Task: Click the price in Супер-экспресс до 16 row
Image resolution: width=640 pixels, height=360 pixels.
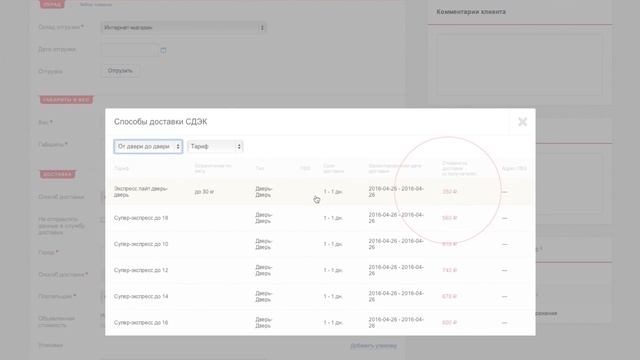Action: point(449,322)
